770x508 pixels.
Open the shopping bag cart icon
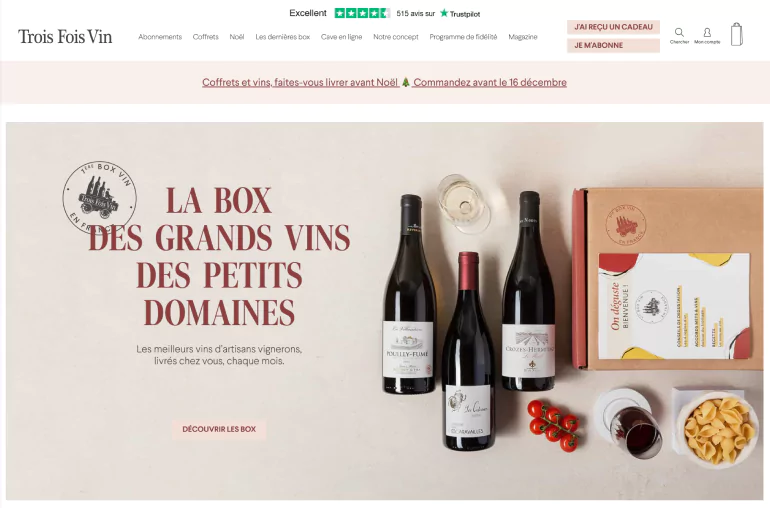click(x=736, y=34)
